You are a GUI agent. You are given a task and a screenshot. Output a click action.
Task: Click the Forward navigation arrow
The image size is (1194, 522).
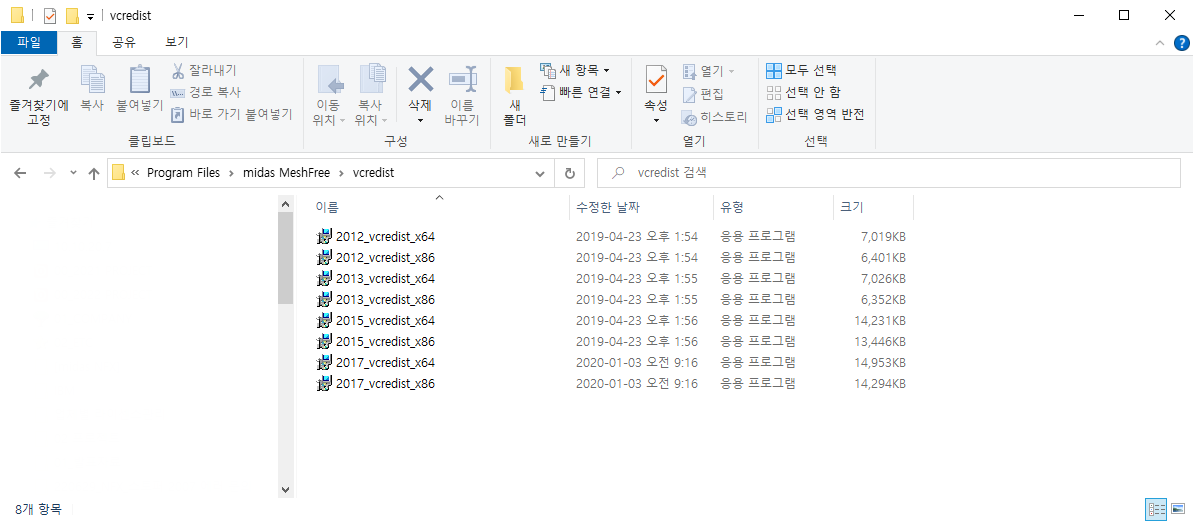pos(49,173)
